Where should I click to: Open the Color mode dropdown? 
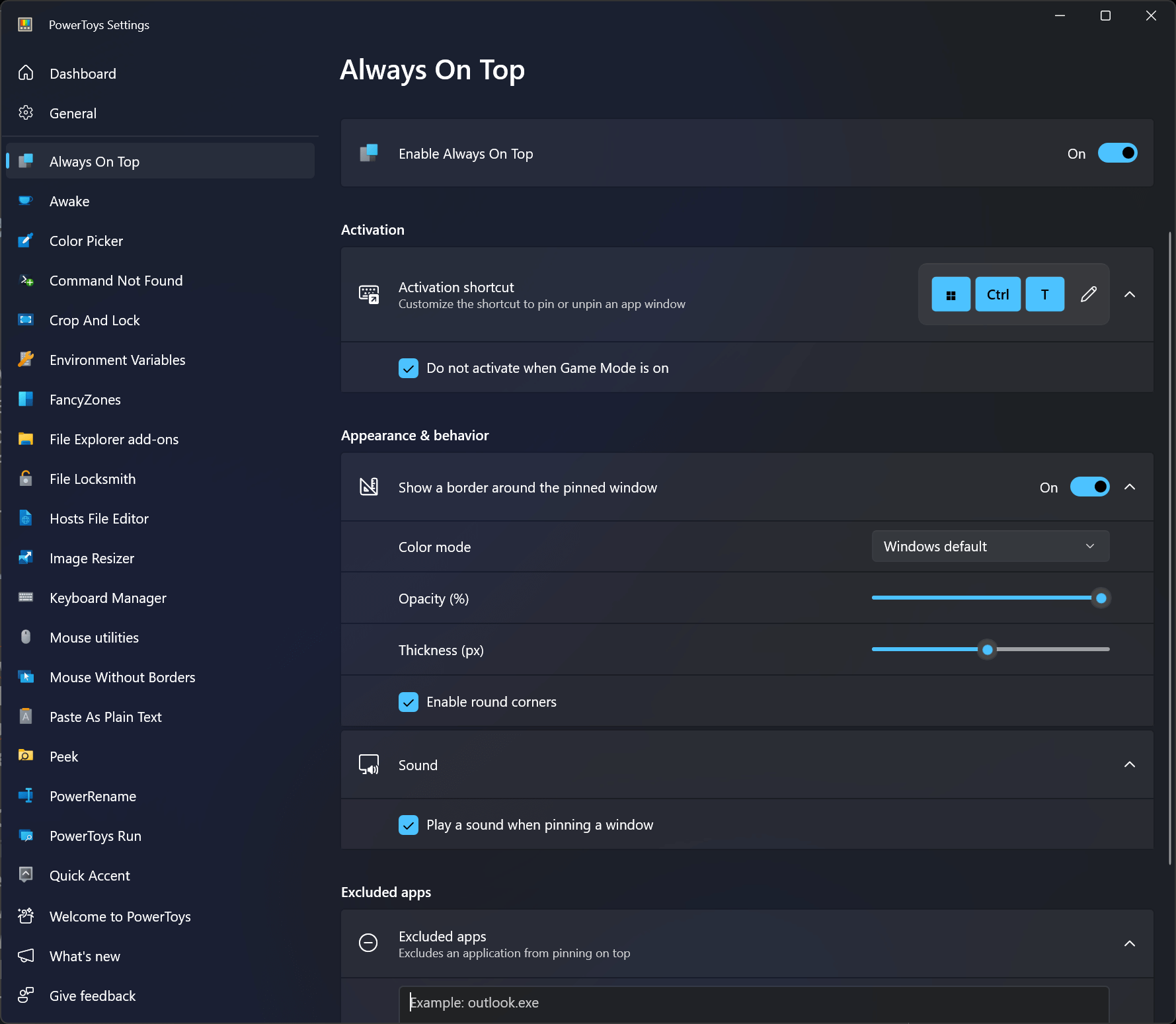pyautogui.click(x=990, y=546)
